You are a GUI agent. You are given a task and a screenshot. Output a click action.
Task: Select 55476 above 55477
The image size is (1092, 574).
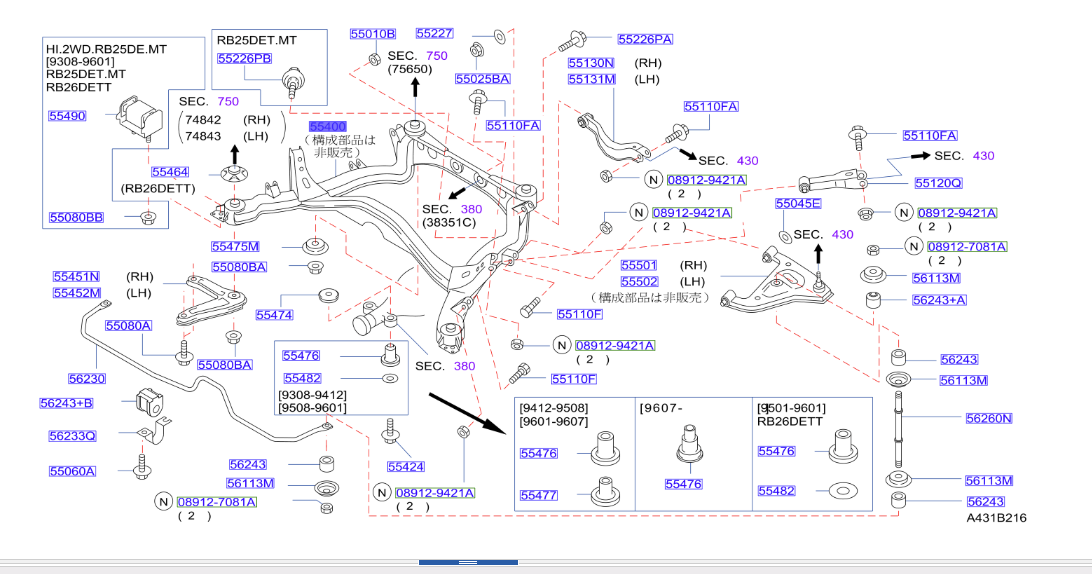click(x=538, y=453)
